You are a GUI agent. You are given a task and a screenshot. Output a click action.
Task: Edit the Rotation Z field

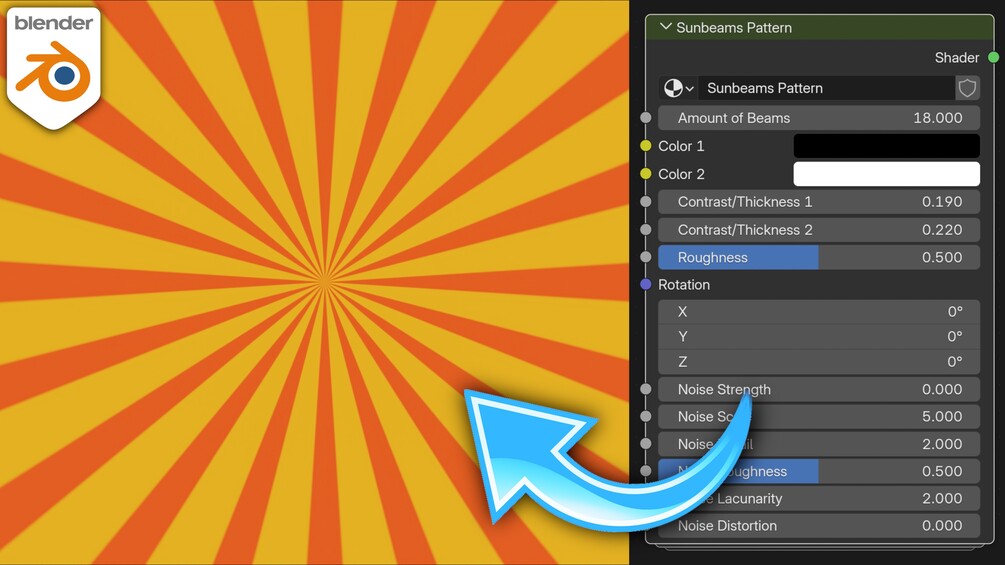818,362
